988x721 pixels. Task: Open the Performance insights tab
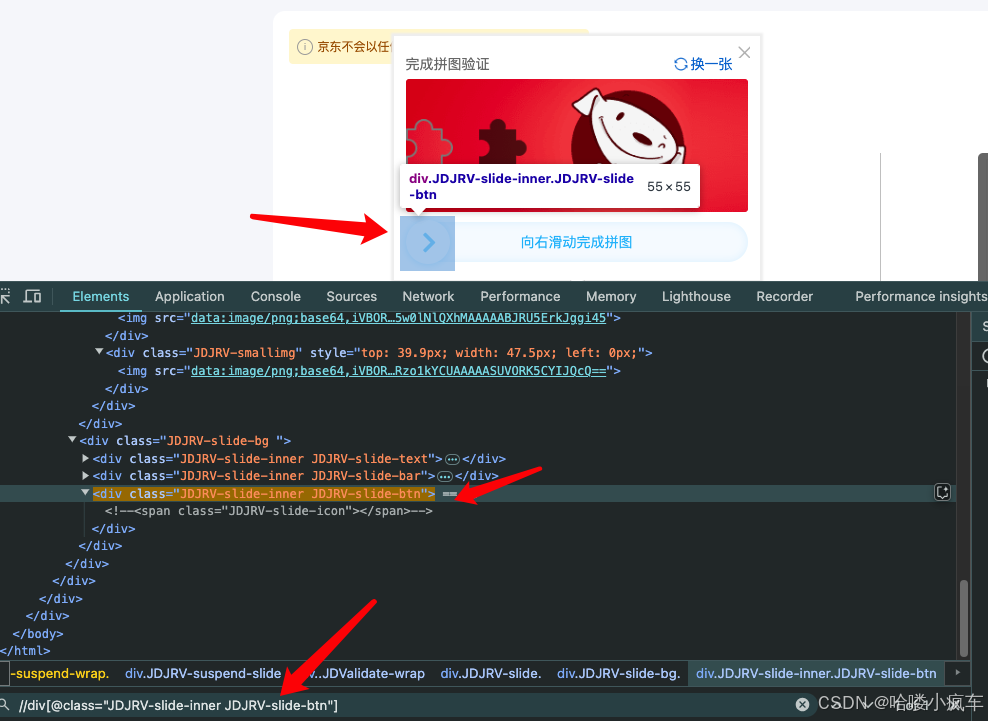click(x=921, y=296)
